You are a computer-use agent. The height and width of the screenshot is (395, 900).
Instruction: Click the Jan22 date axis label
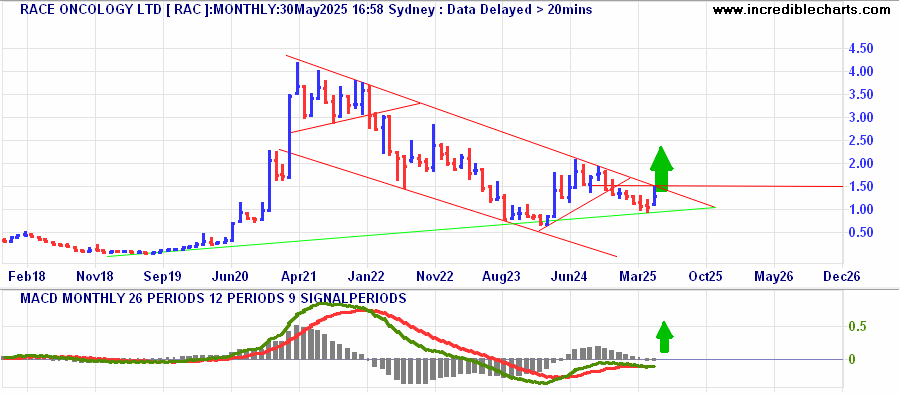click(366, 277)
